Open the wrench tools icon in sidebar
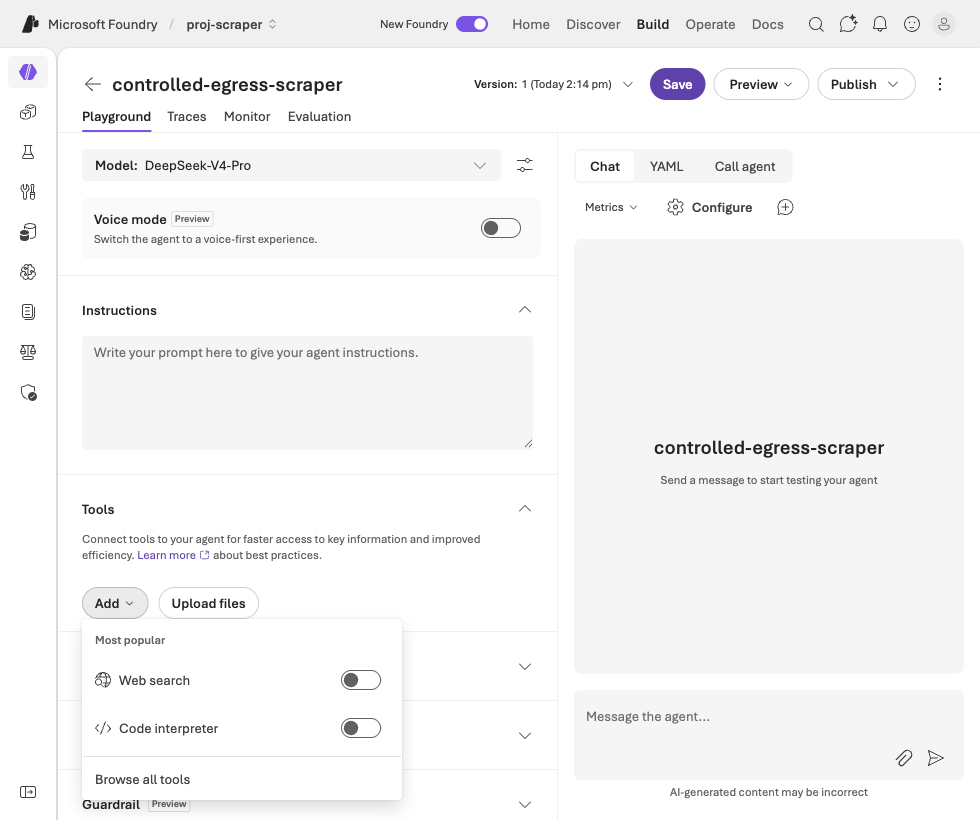The height and width of the screenshot is (820, 980). 28,192
